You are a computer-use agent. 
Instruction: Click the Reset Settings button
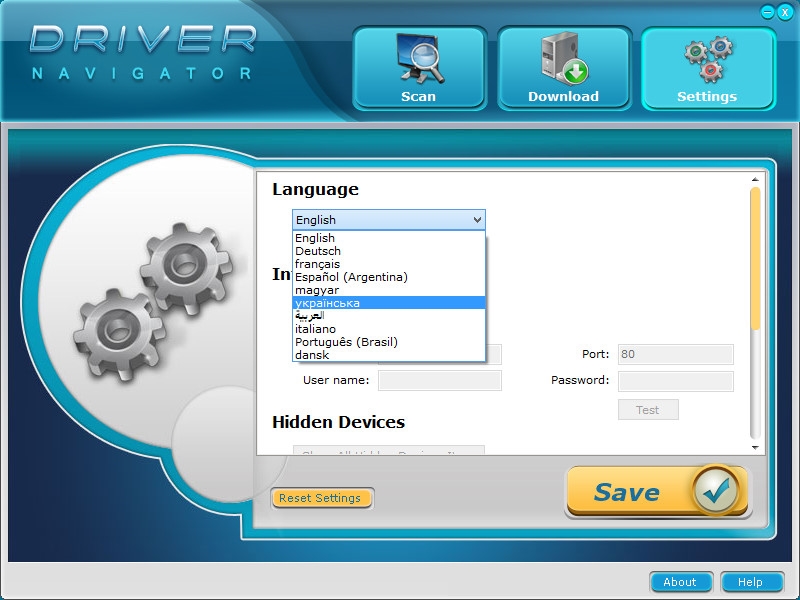click(320, 498)
